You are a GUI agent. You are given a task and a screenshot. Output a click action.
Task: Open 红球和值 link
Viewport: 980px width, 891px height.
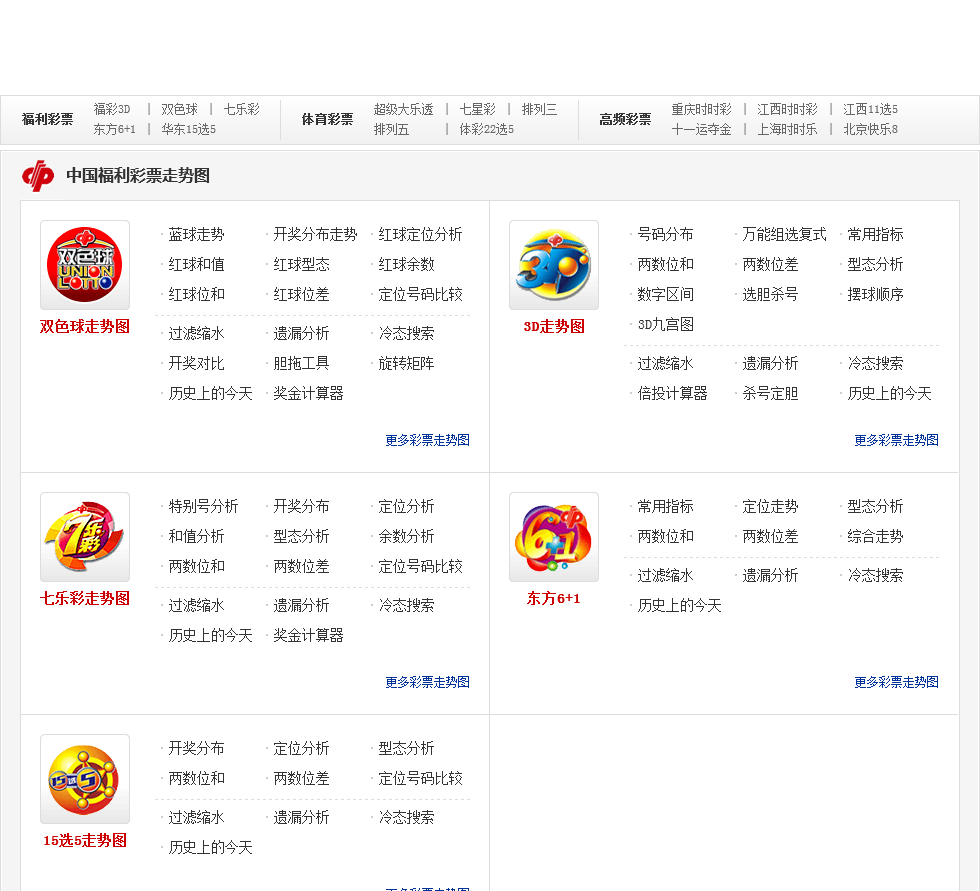click(196, 264)
